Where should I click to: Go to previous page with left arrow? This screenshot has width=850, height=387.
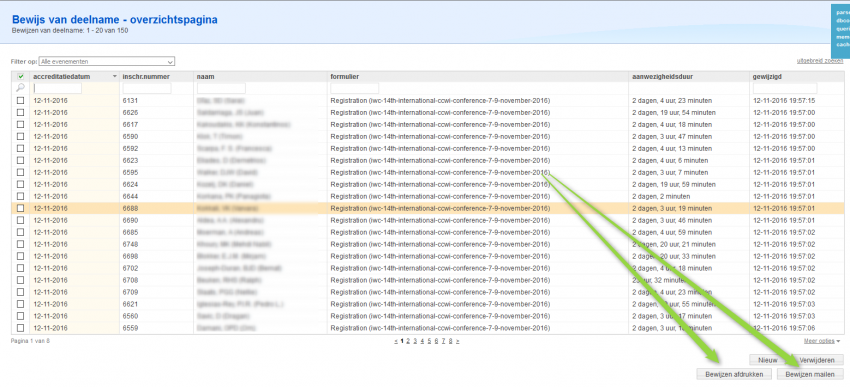pos(396,341)
